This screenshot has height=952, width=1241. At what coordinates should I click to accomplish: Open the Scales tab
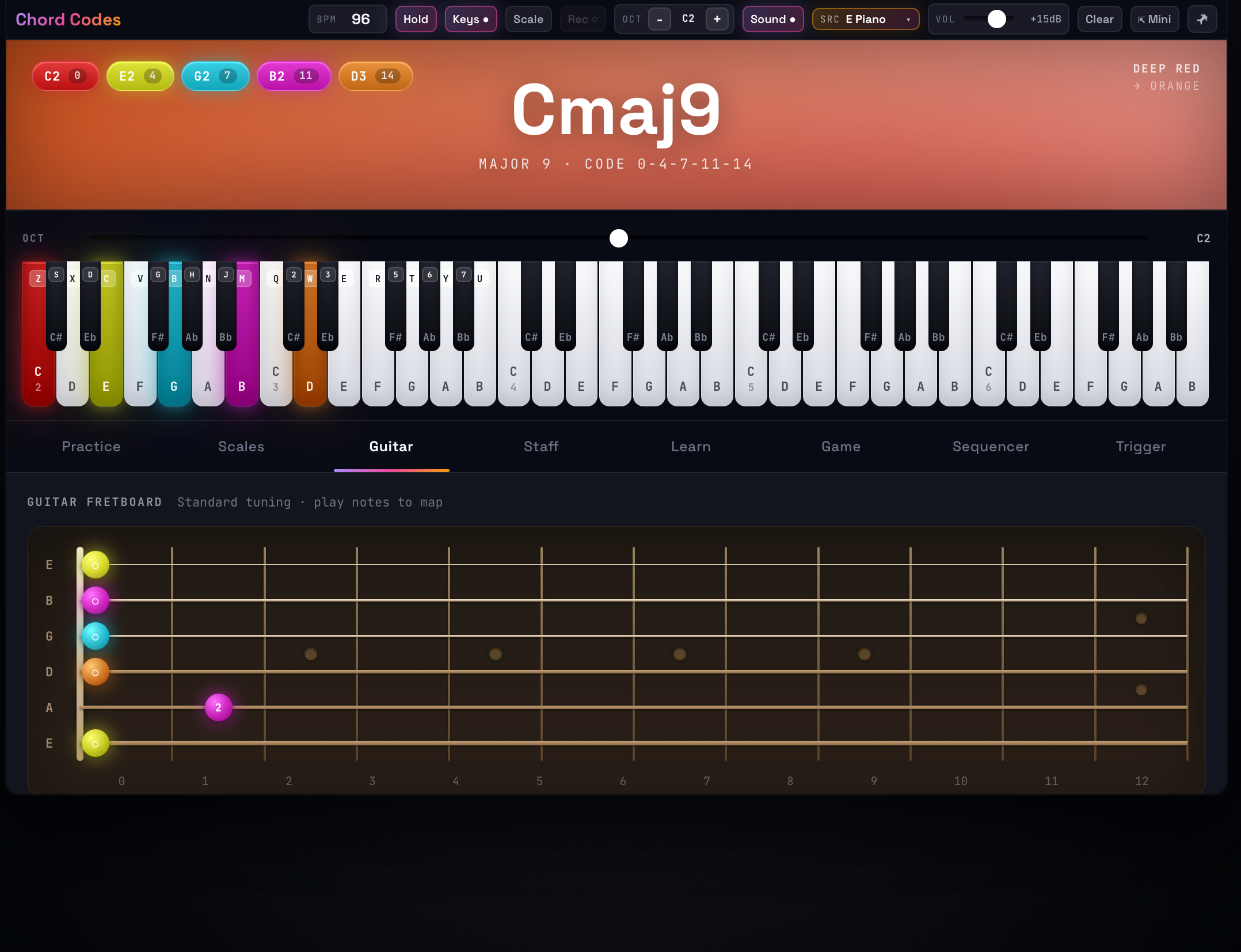241,447
